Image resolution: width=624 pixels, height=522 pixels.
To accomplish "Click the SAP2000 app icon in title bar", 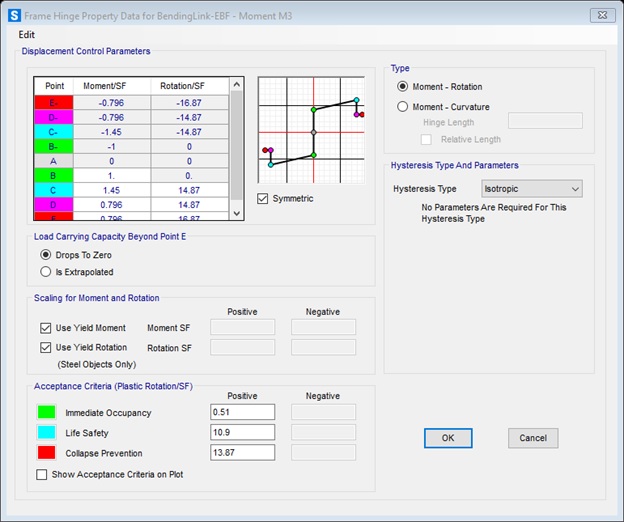I will [13, 15].
